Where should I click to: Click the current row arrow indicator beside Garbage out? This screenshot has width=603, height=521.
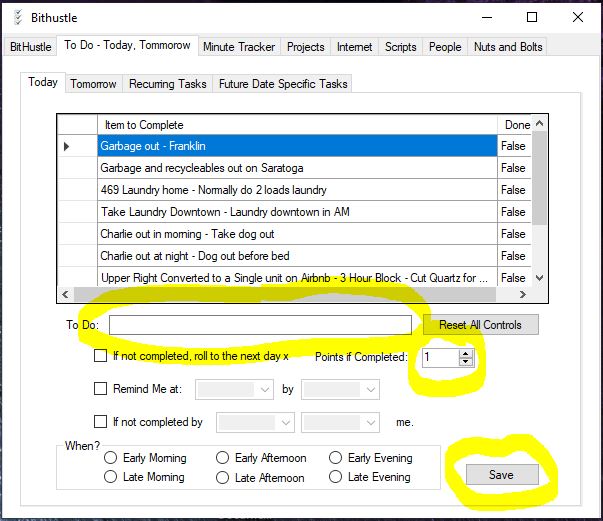tap(67, 146)
